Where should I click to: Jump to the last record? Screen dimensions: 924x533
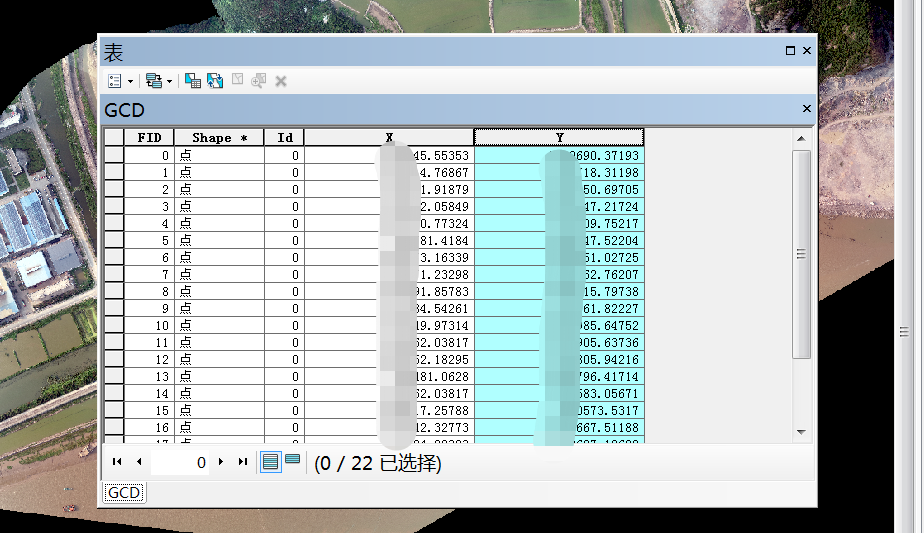pos(242,462)
